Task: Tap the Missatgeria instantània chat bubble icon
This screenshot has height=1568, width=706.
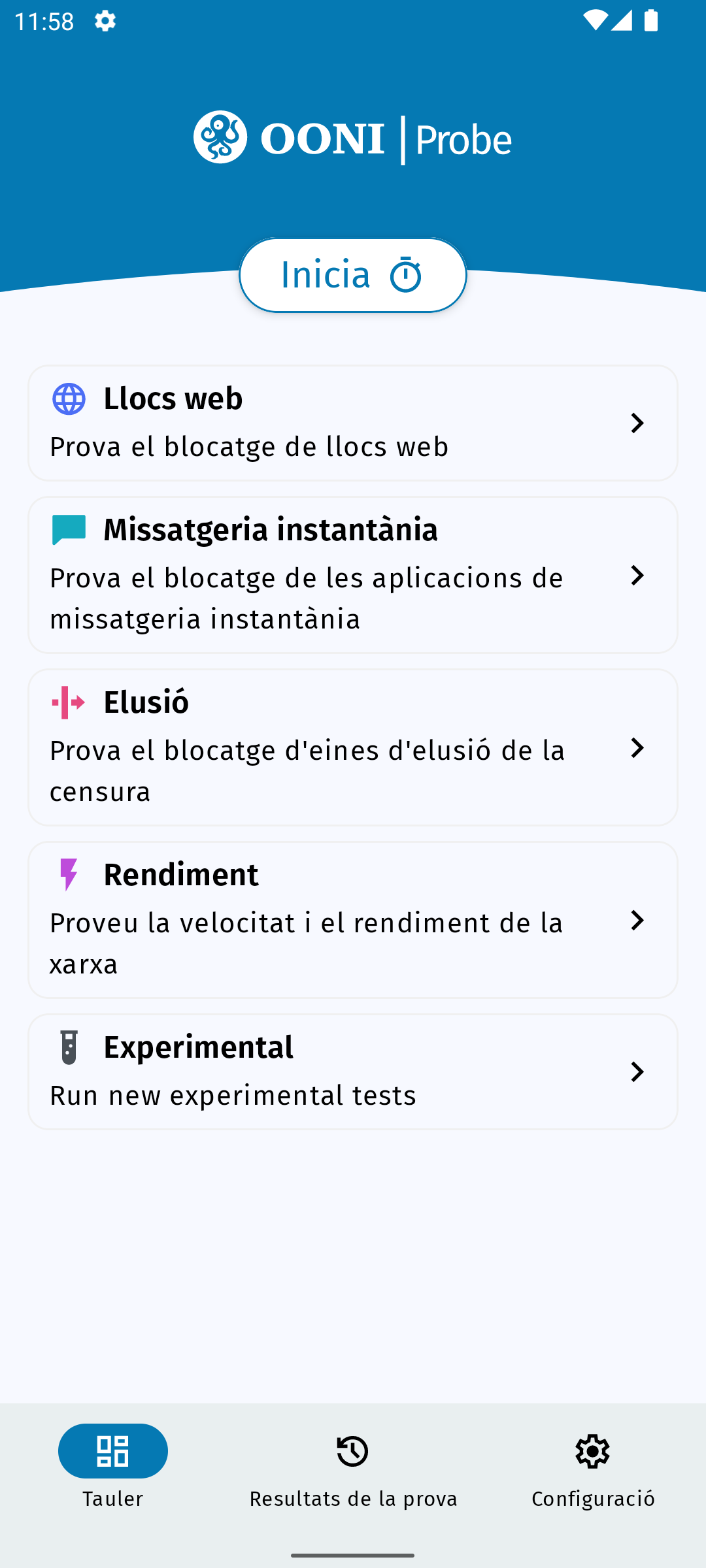Action: click(69, 529)
